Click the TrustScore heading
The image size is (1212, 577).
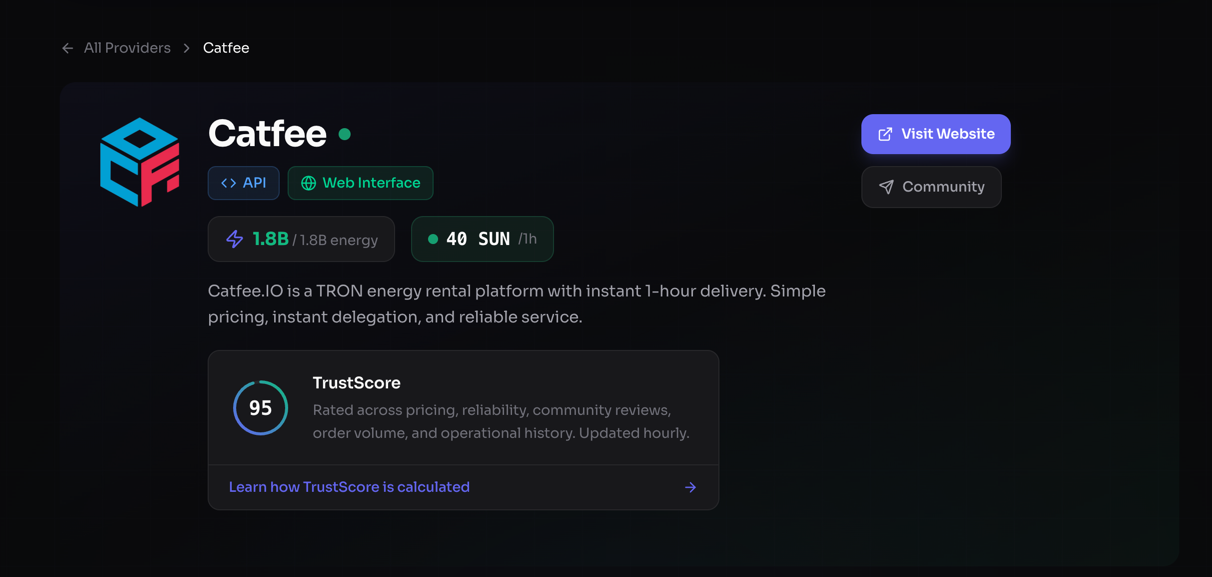tap(356, 383)
